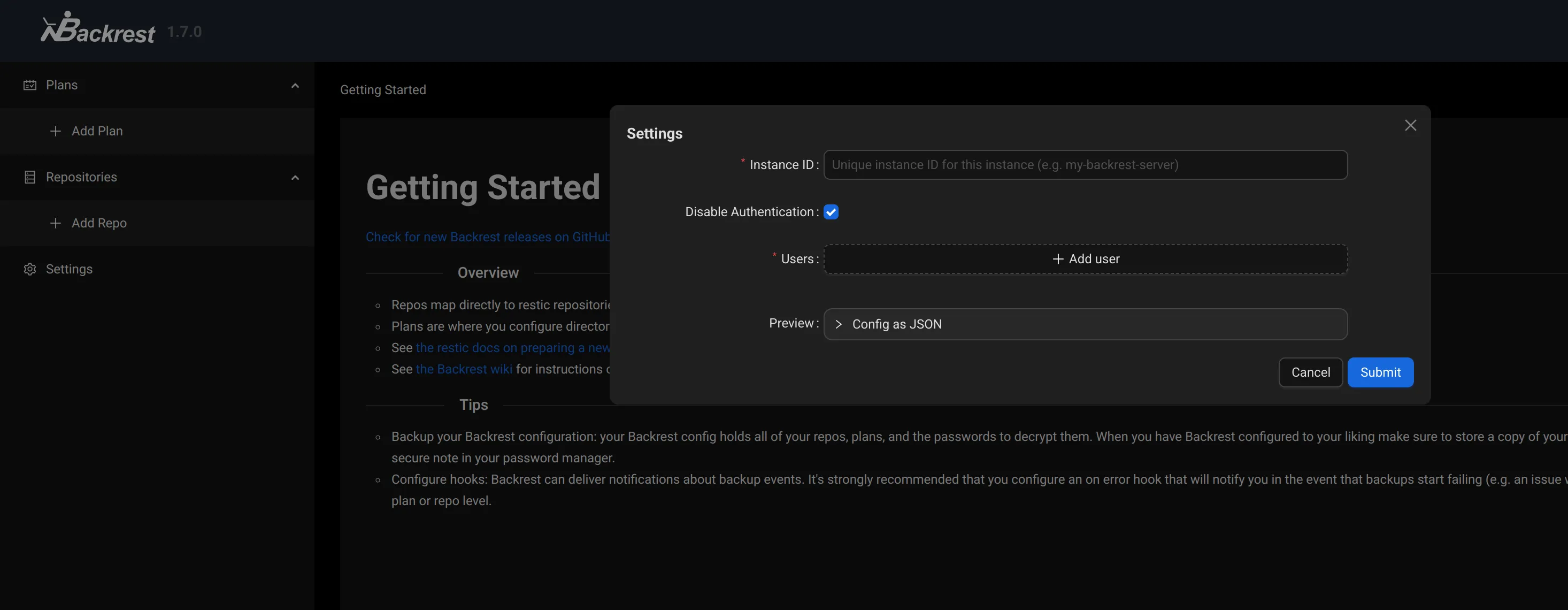The height and width of the screenshot is (610, 1568).
Task: Click the Instance ID field label
Action: pyautogui.click(x=781, y=165)
